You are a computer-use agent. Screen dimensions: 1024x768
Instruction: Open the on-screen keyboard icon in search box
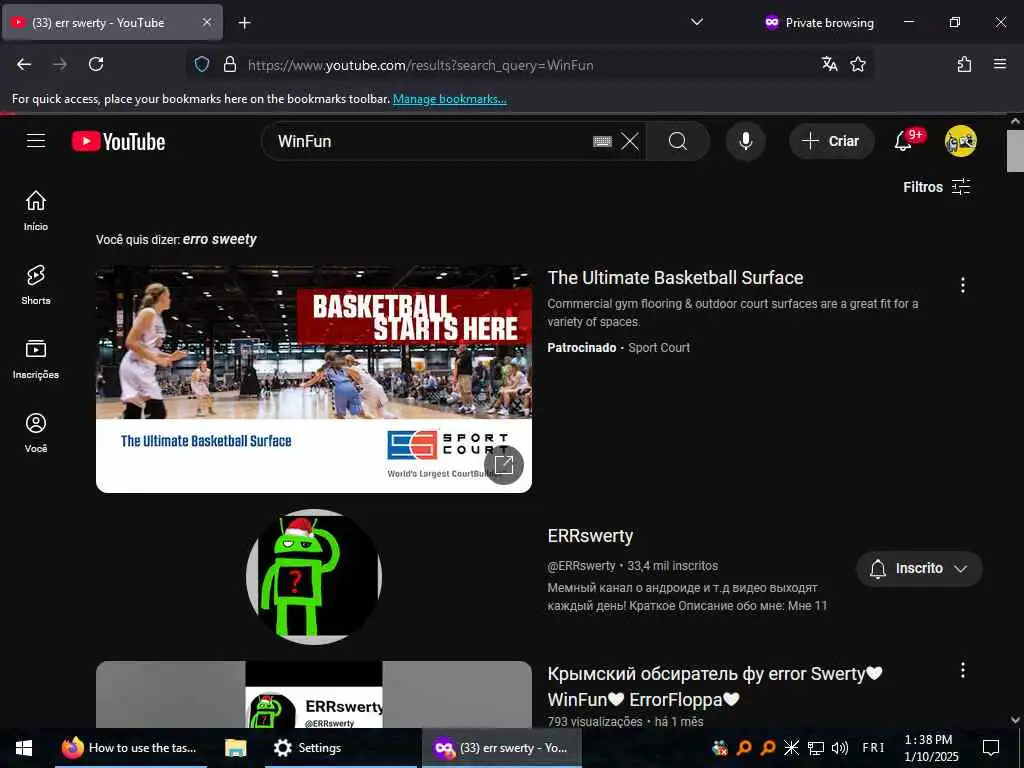tap(602, 141)
